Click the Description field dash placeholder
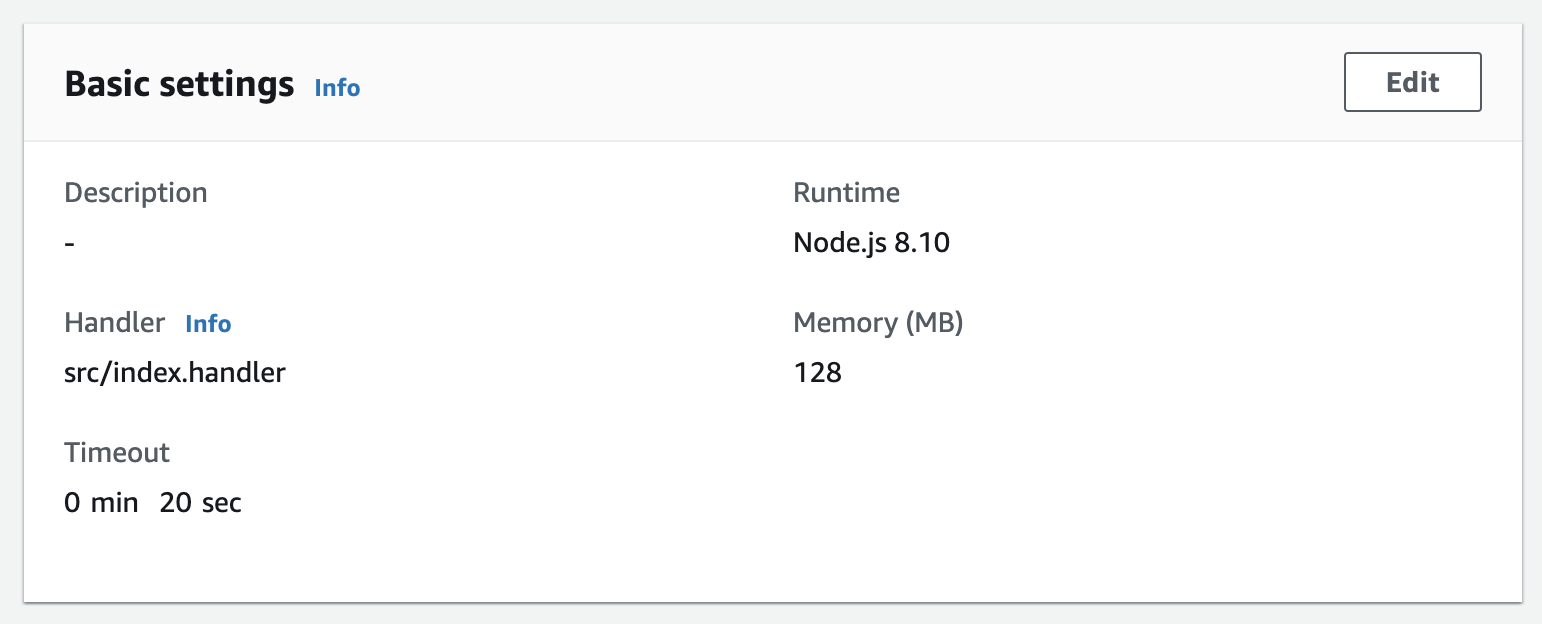Screen dimensions: 1542x624 69,242
